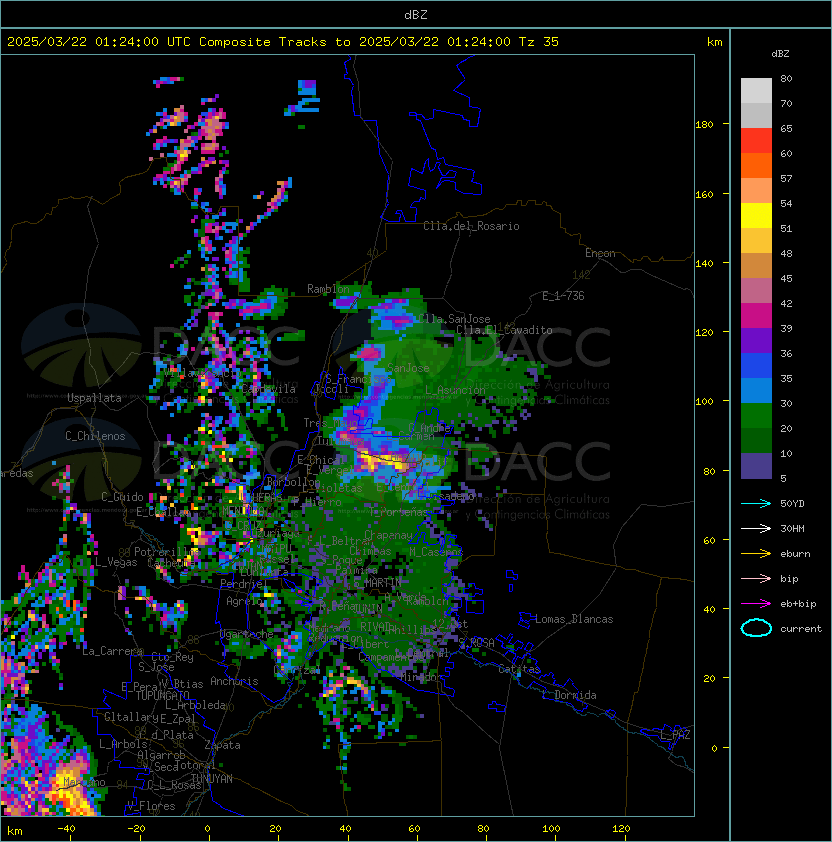
Task: Click the 'Perdriel' map label
Action: pyautogui.click(x=241, y=584)
